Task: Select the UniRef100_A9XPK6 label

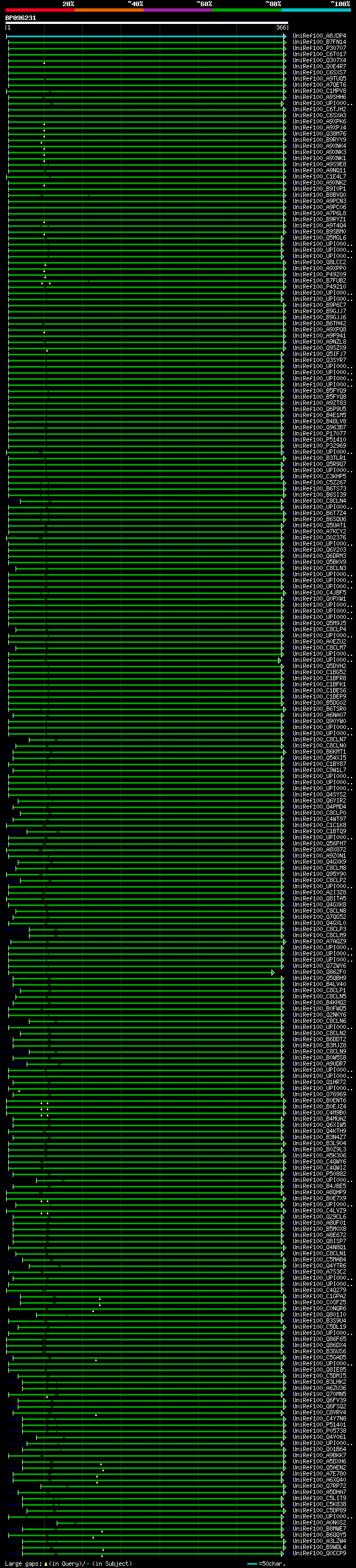Action: tap(319, 121)
